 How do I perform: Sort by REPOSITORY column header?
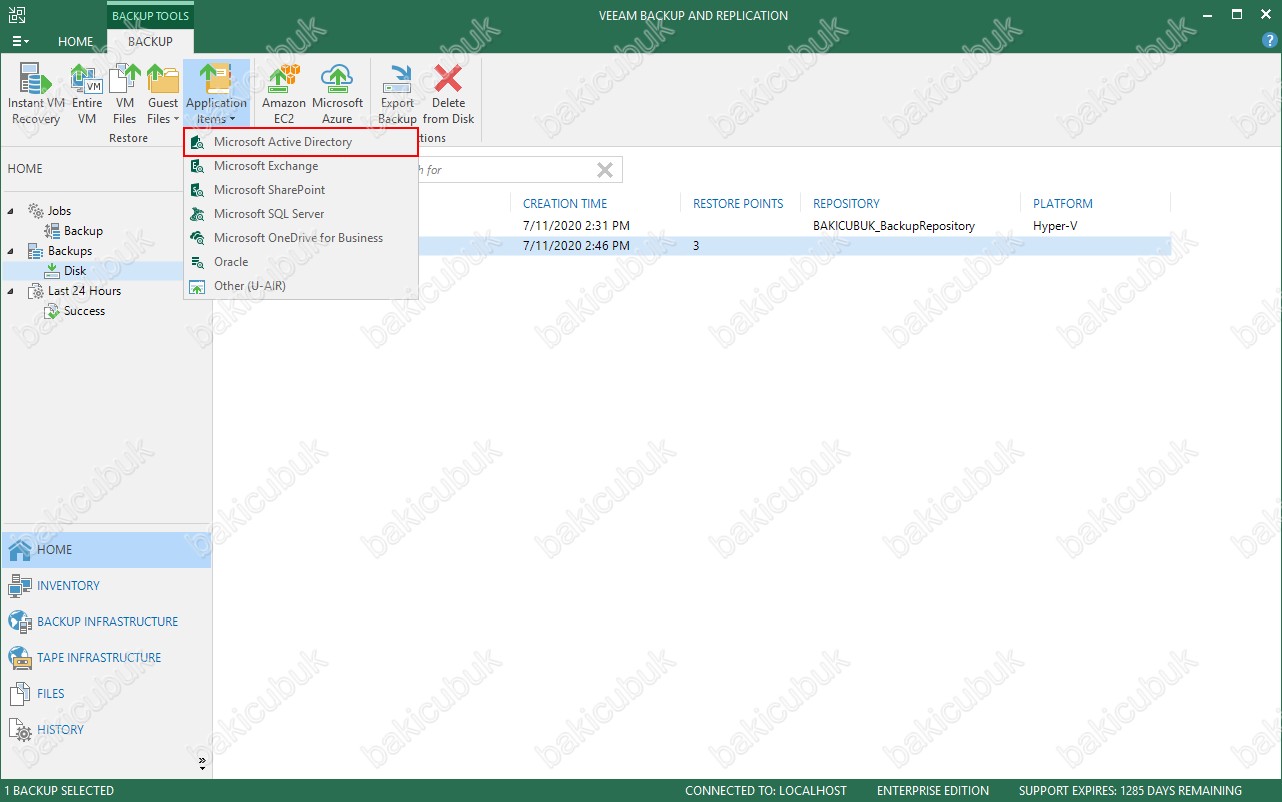point(846,204)
